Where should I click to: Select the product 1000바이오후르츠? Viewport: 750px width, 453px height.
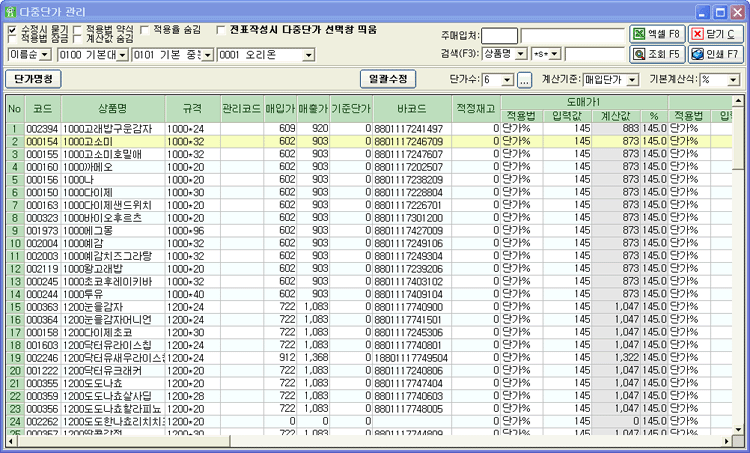coord(113,218)
